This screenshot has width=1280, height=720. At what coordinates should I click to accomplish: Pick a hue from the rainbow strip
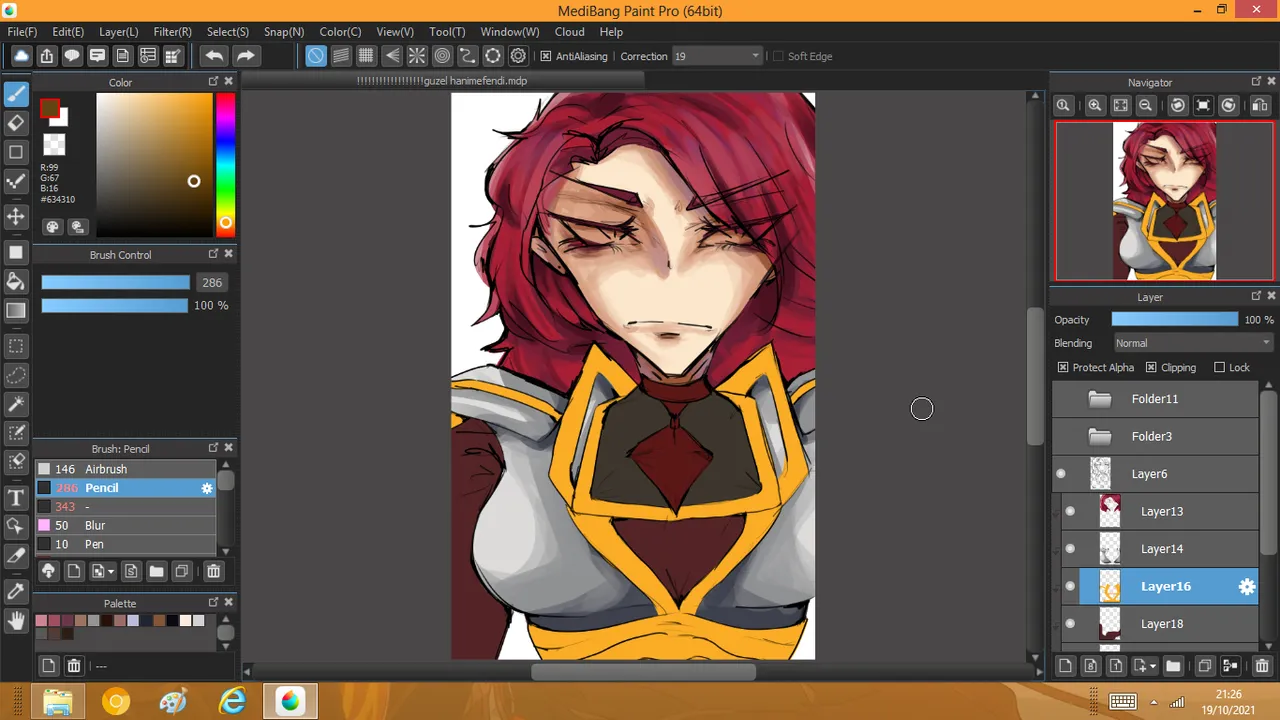[226, 164]
